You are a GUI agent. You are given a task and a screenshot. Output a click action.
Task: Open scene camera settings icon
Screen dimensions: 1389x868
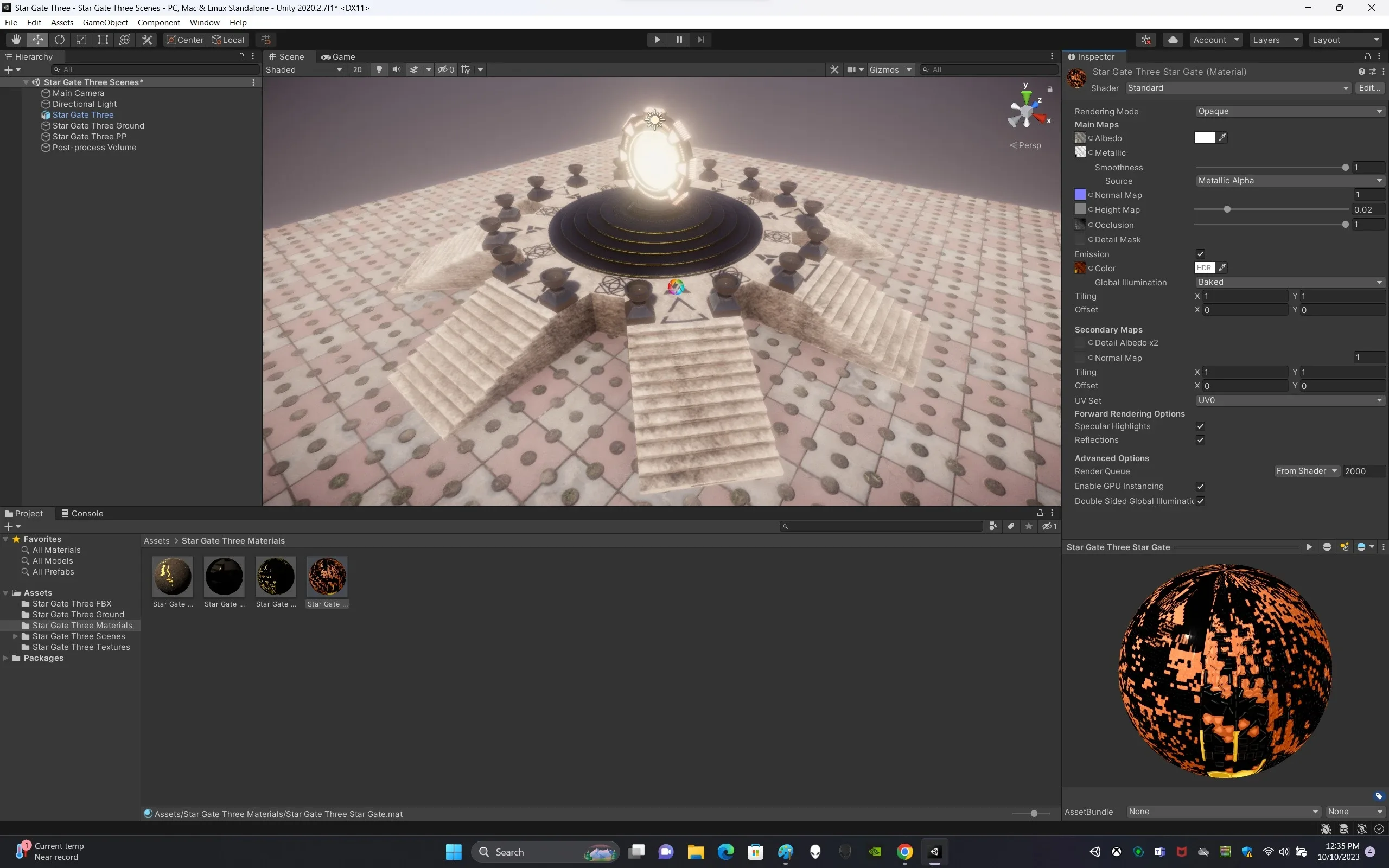852,69
